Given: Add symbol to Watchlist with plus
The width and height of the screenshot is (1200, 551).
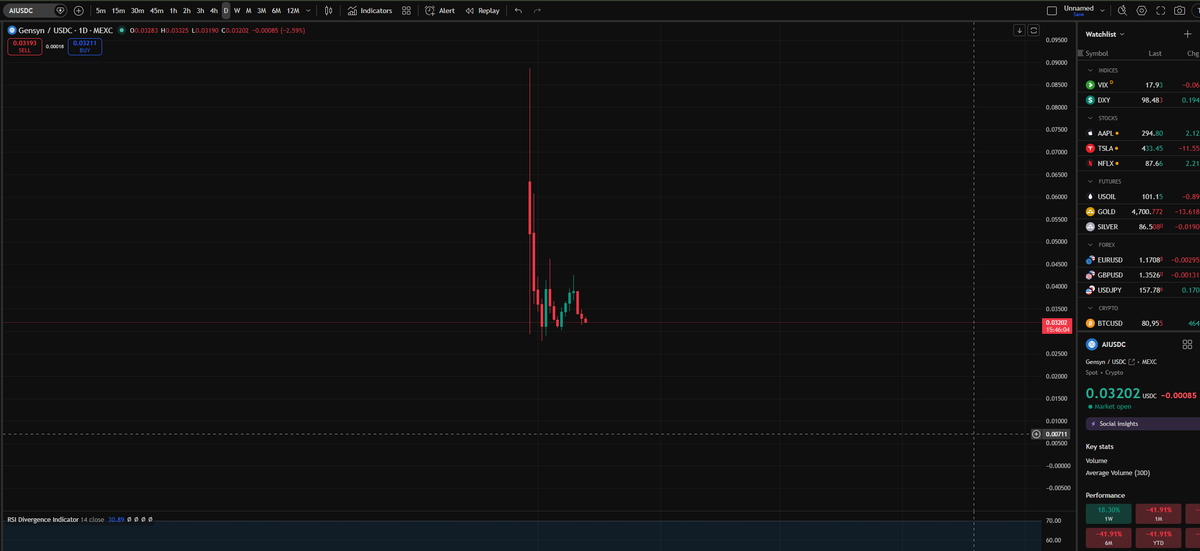Looking at the screenshot, I should [x=1188, y=34].
